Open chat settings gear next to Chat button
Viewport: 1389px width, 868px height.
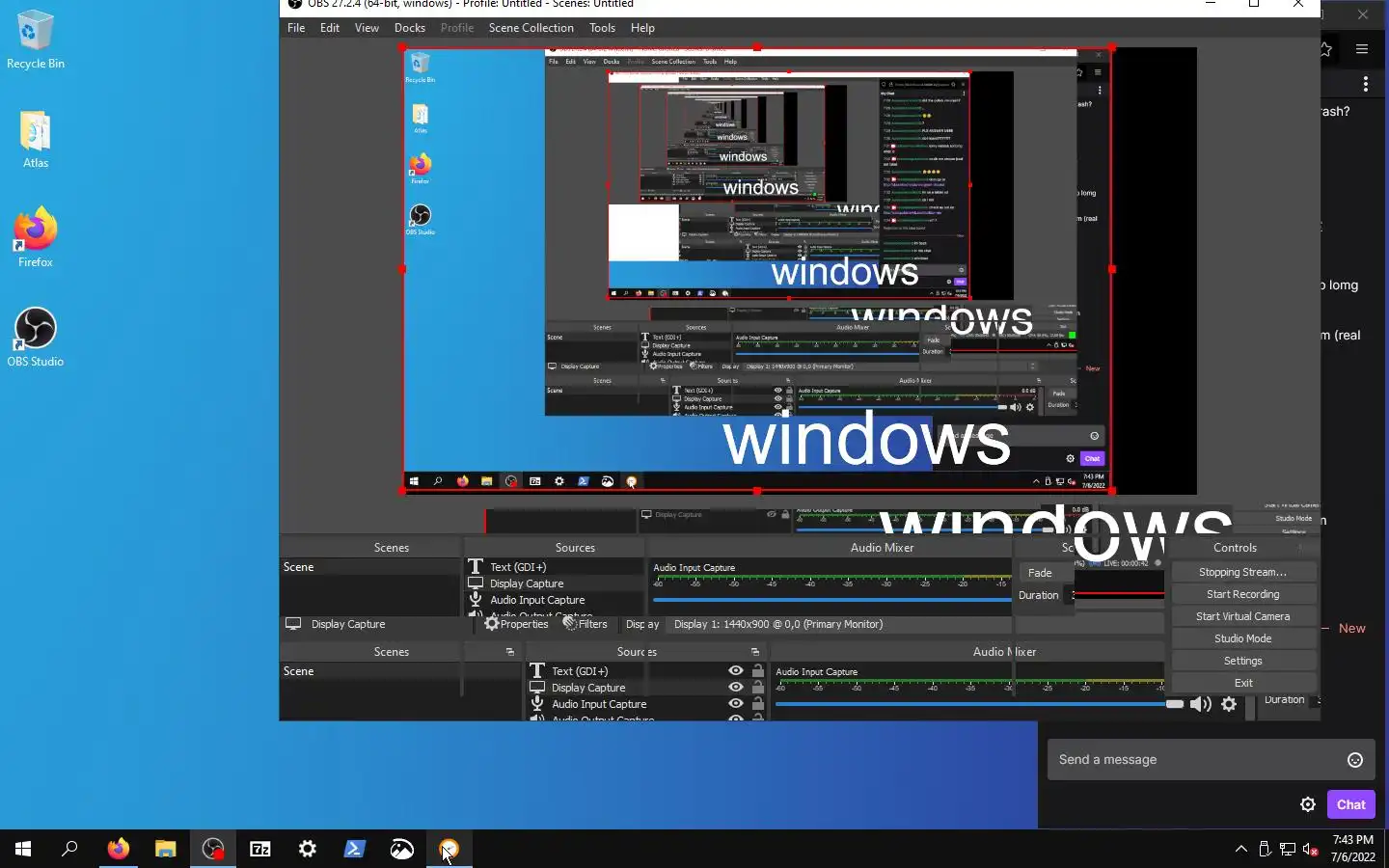1308,804
